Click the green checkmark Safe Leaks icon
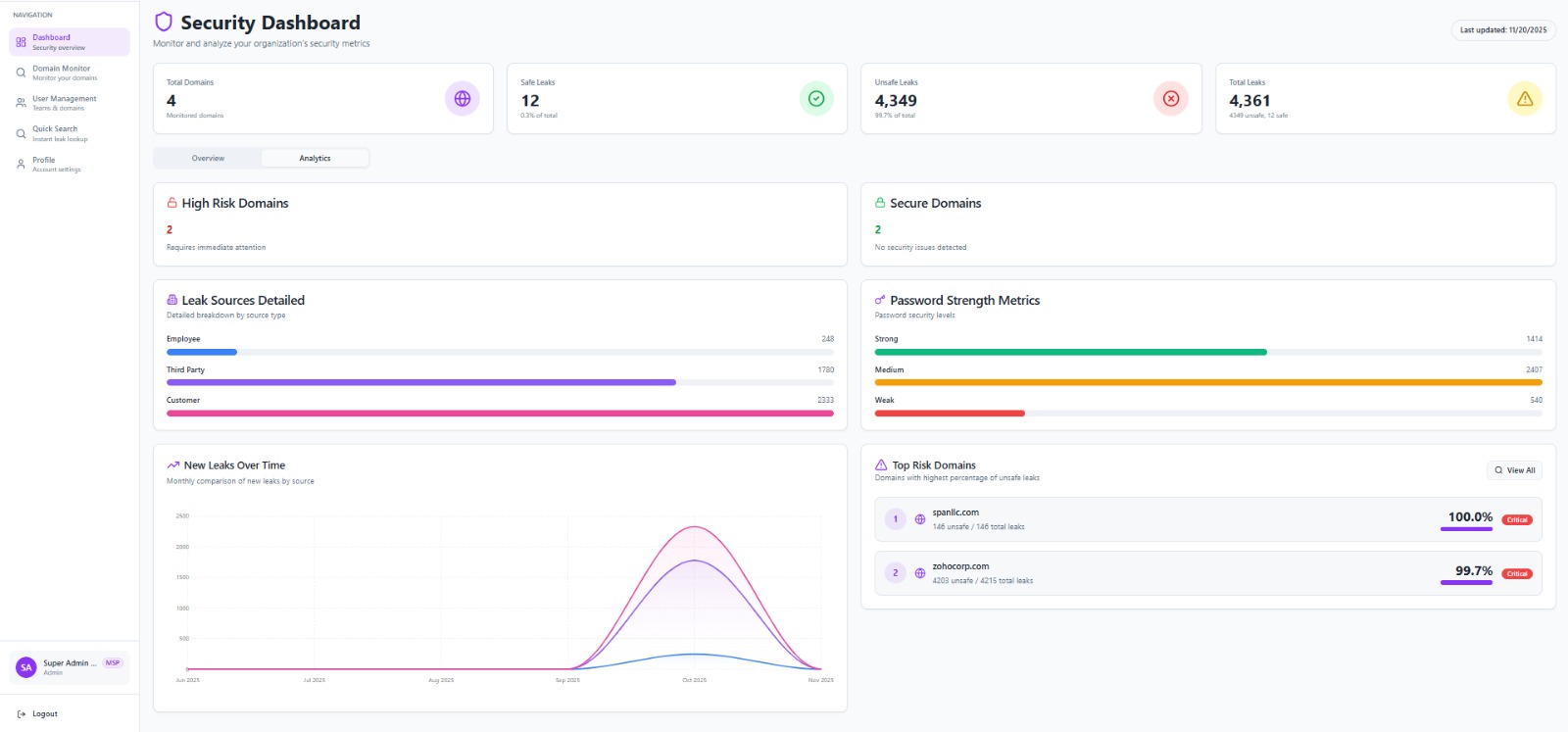Viewport: 1568px width, 732px height. [x=816, y=99]
